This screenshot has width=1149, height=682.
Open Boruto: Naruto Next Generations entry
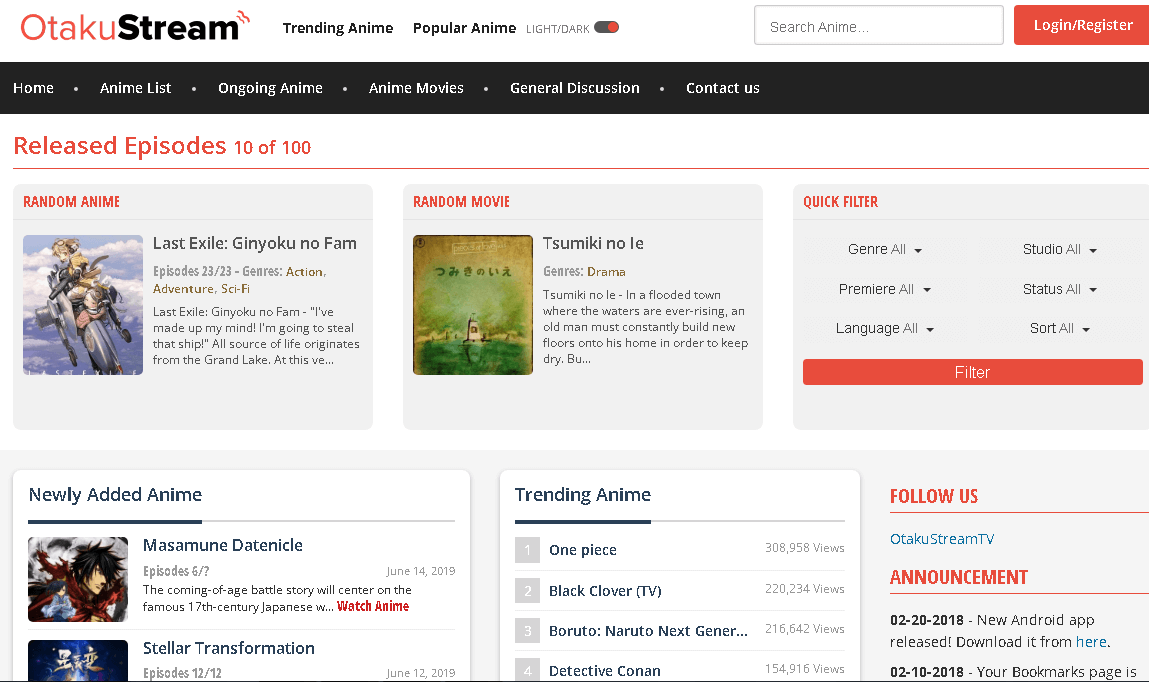[649, 631]
